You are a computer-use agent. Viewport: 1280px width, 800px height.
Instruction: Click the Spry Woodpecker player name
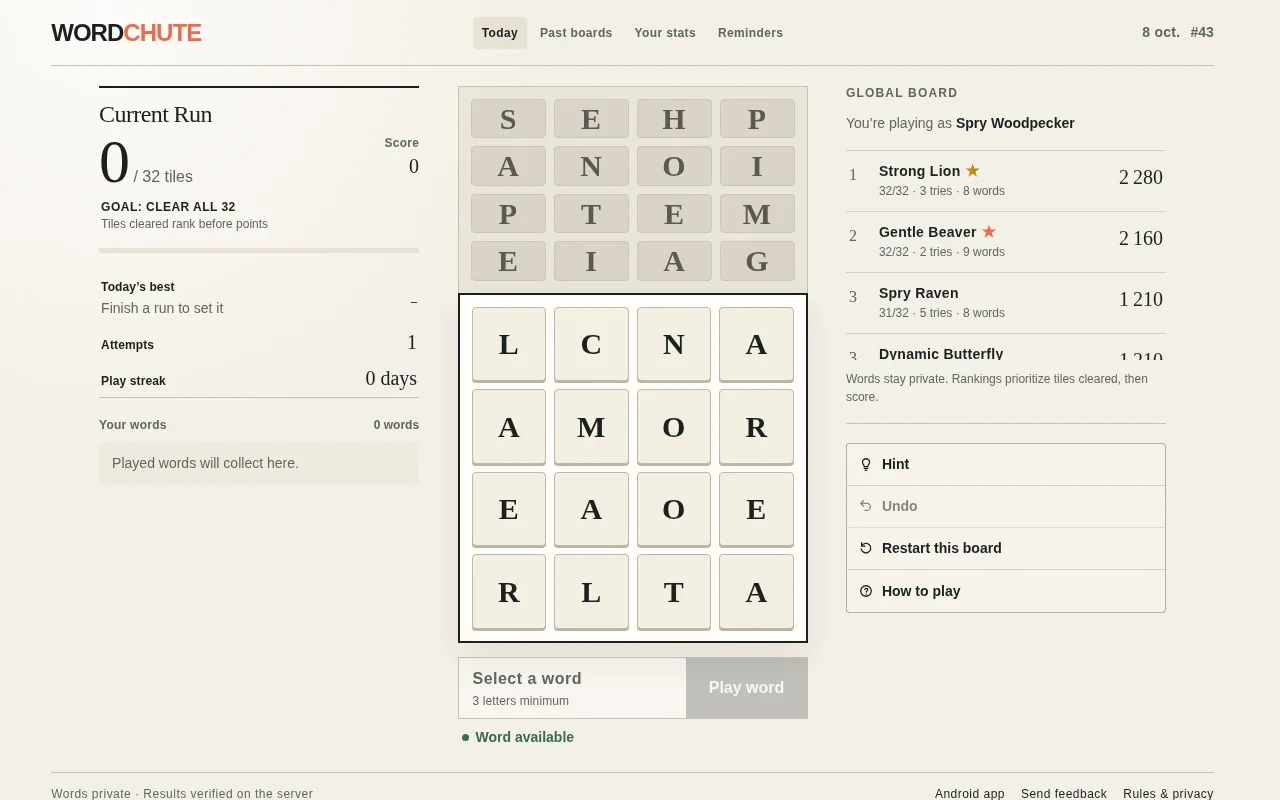point(1015,123)
